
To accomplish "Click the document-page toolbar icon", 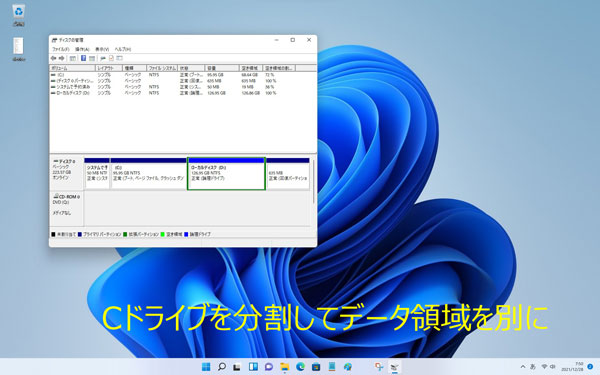I will click(x=111, y=58).
